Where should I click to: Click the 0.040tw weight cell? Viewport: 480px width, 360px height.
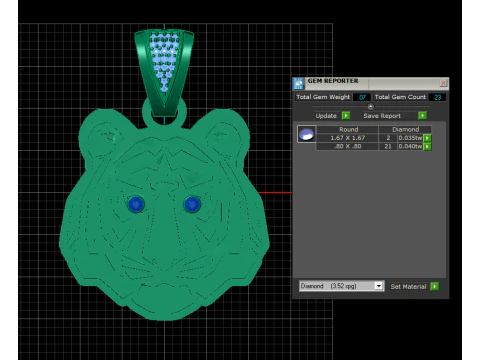click(x=410, y=146)
